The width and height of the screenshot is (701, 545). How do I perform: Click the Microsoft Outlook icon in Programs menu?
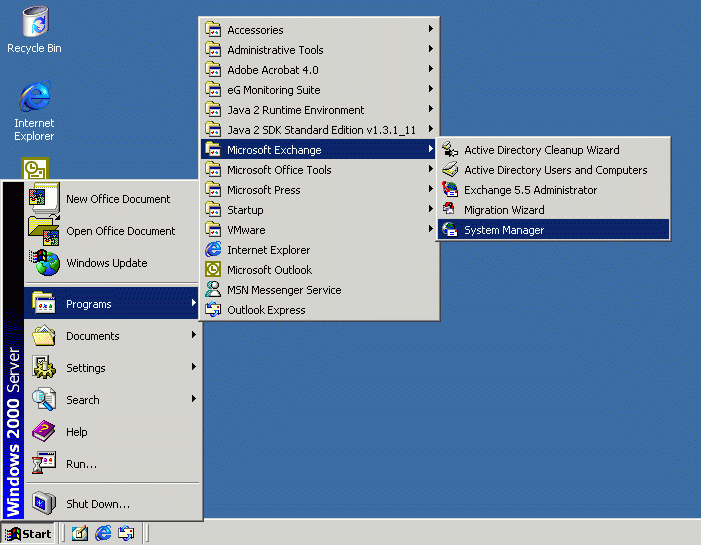coord(213,270)
